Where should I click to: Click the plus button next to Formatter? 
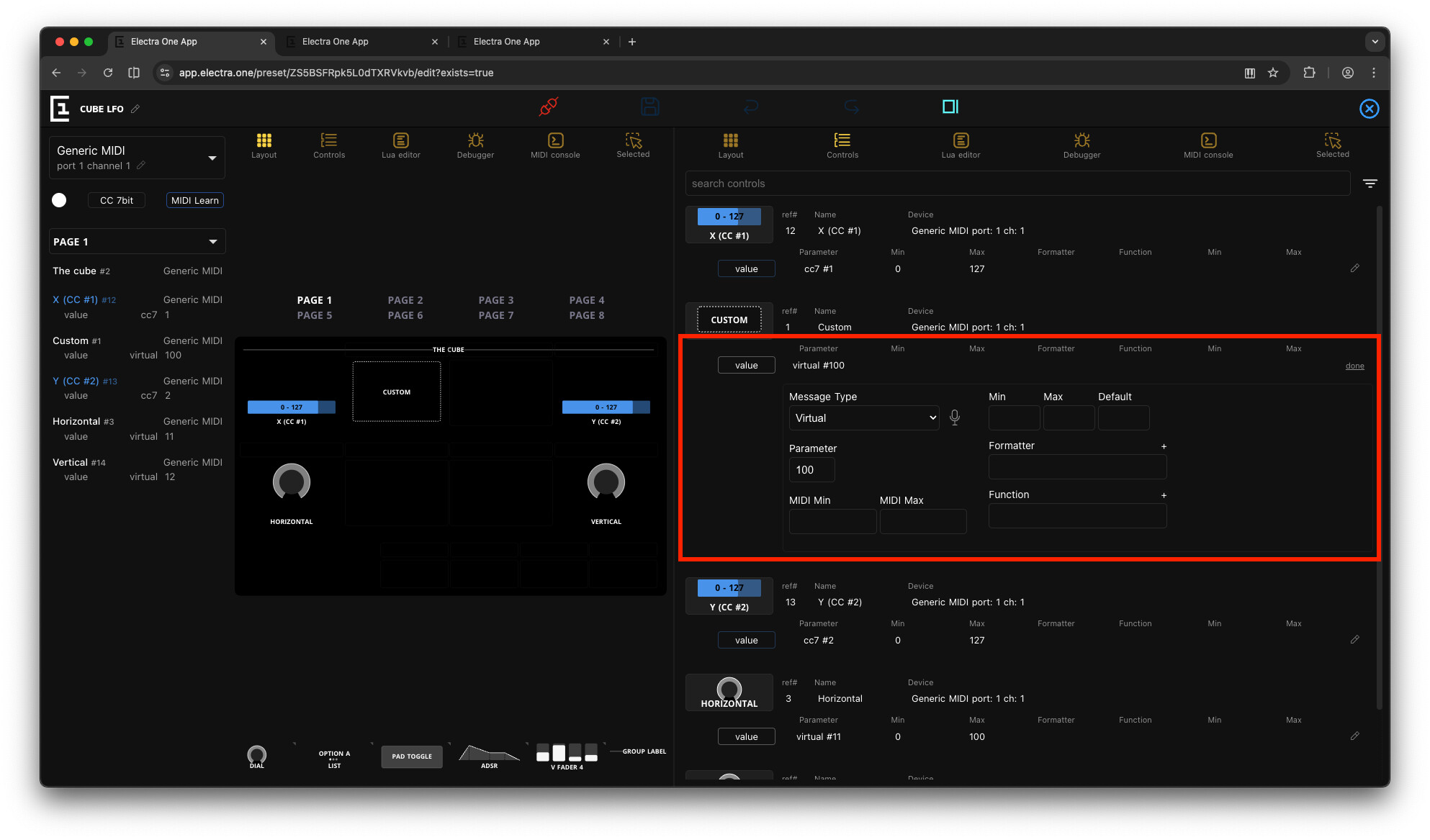1164,446
